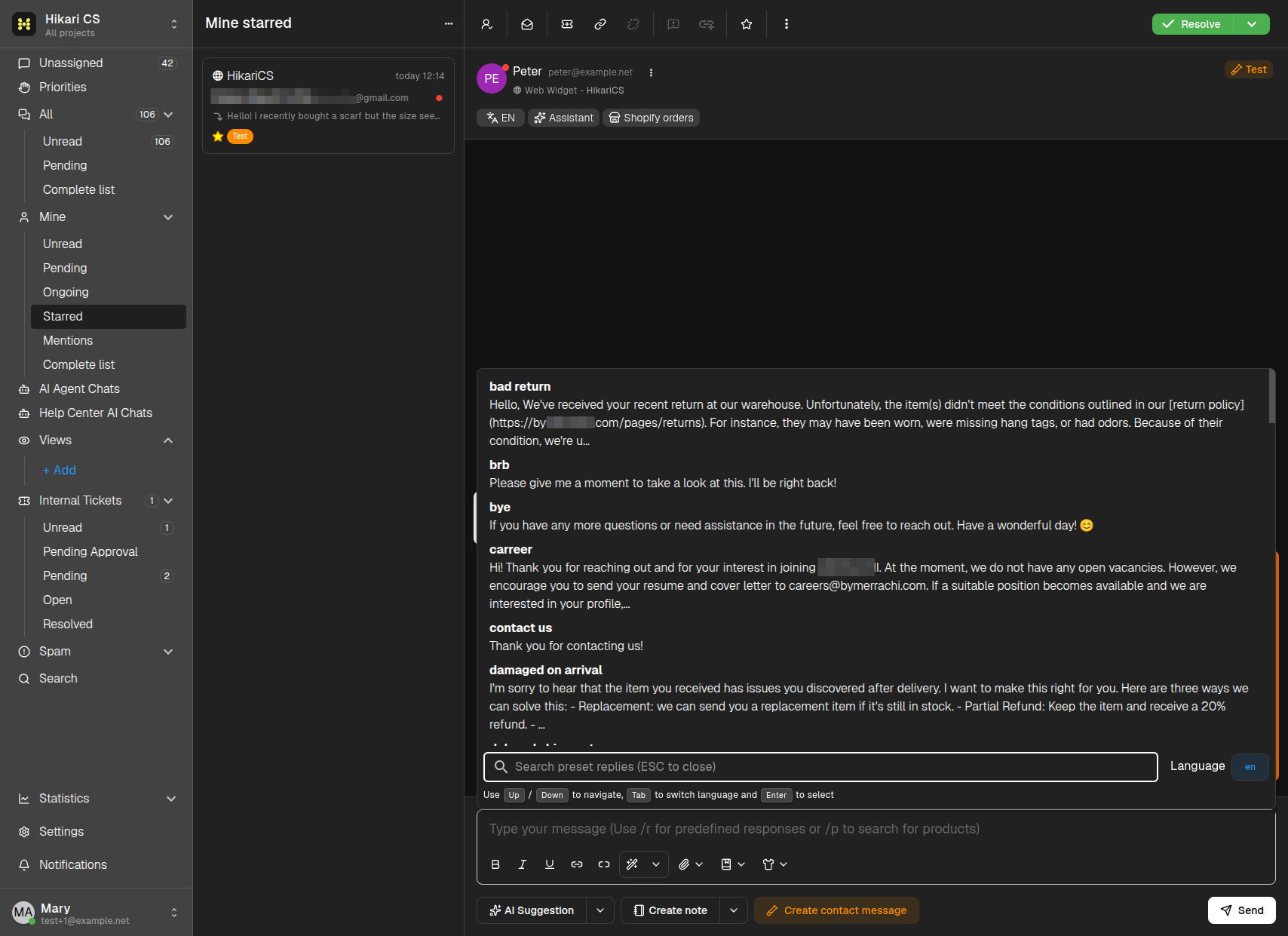Open the Shopify orders chip
The height and width of the screenshot is (936, 1288).
click(x=651, y=118)
